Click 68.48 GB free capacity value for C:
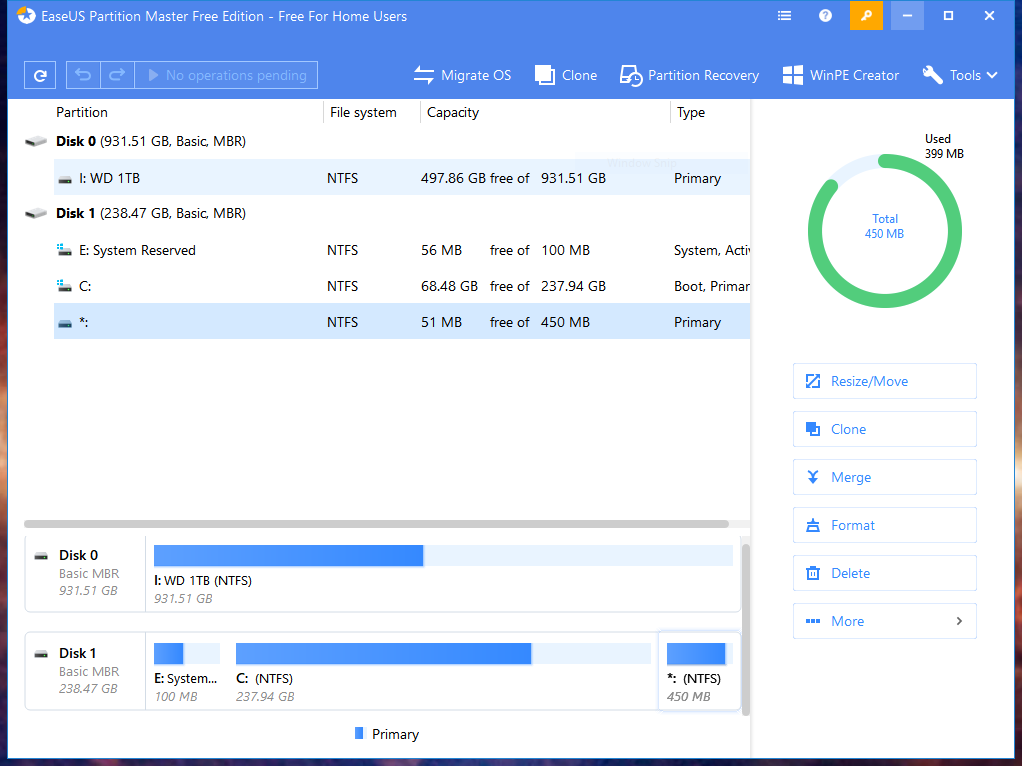Image resolution: width=1022 pixels, height=766 pixels. pyautogui.click(x=449, y=286)
